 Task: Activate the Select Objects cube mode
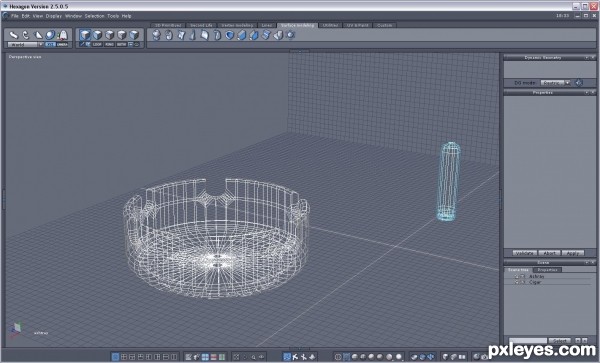[x=85, y=35]
